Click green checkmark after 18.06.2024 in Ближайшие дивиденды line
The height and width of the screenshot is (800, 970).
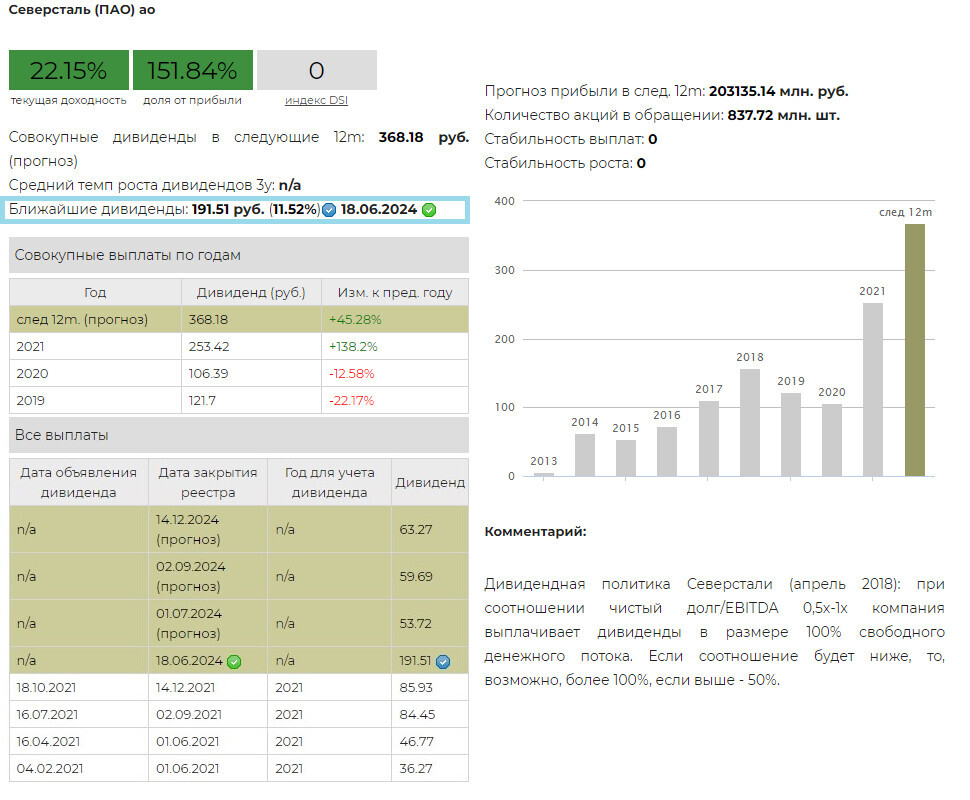click(429, 210)
